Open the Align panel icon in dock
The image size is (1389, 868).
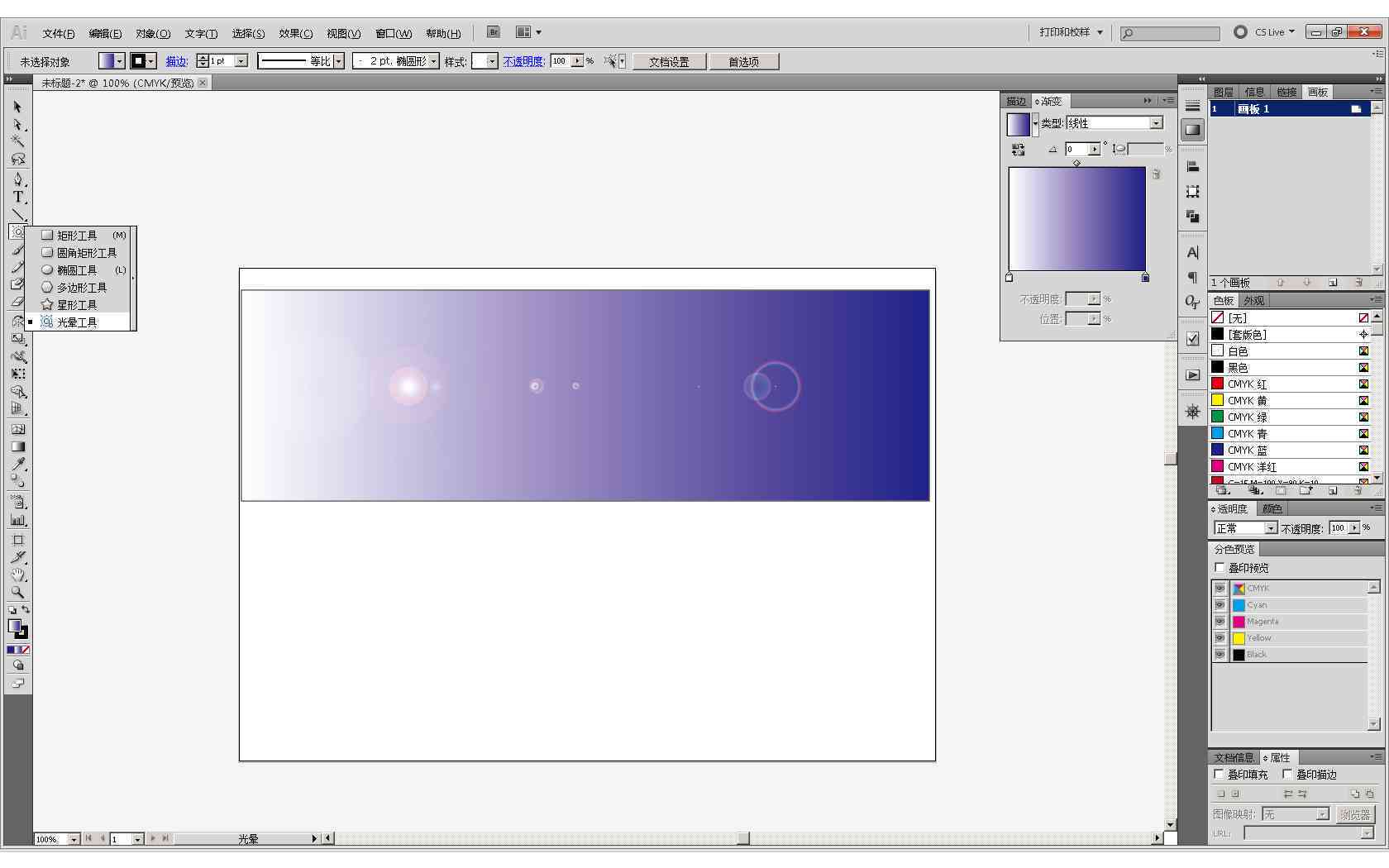point(1192,167)
